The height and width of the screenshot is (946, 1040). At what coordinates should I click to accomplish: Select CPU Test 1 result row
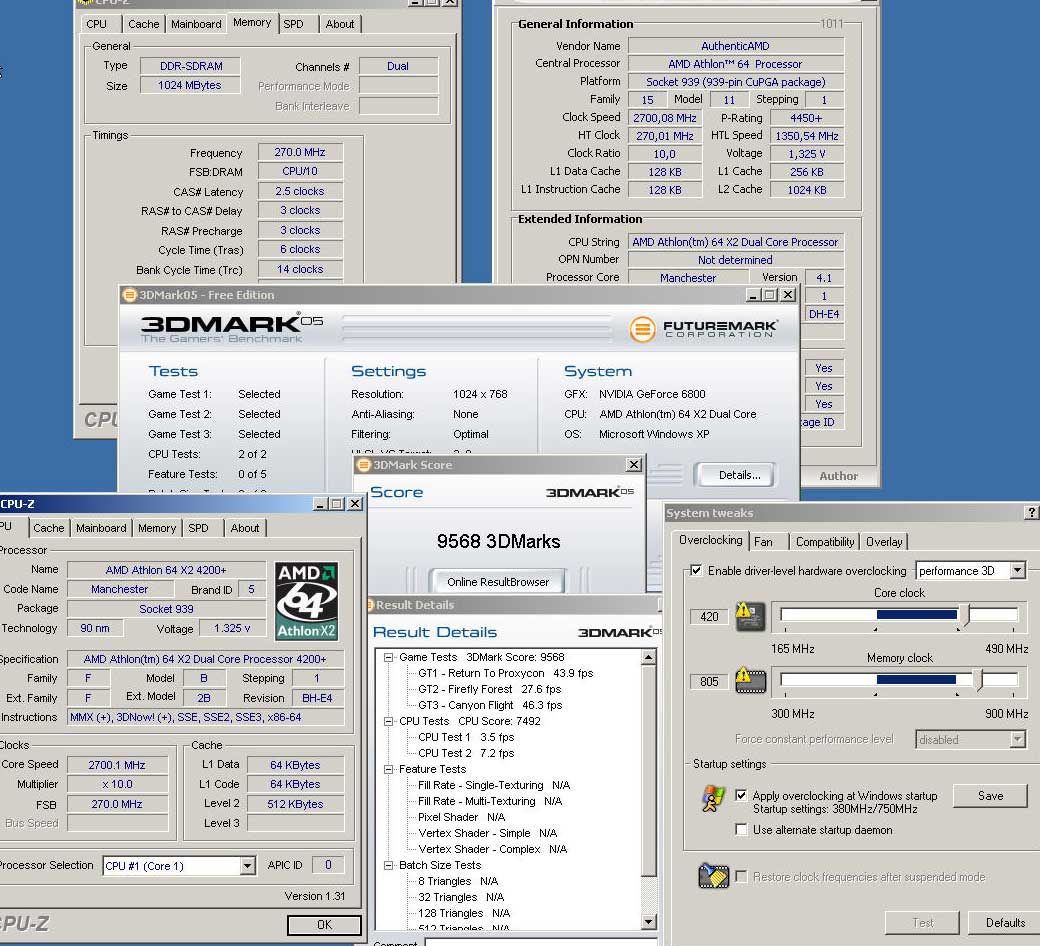(x=466, y=737)
